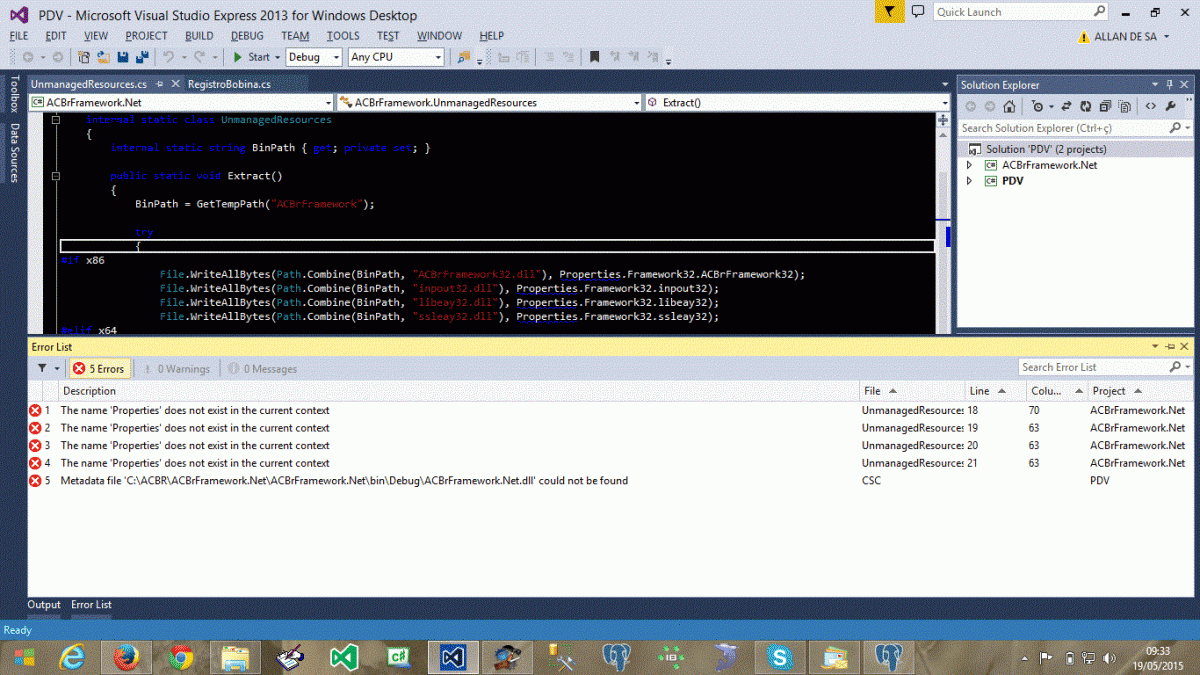This screenshot has width=1200, height=675.
Task: Click the notifications flag icon
Action: click(x=889, y=12)
